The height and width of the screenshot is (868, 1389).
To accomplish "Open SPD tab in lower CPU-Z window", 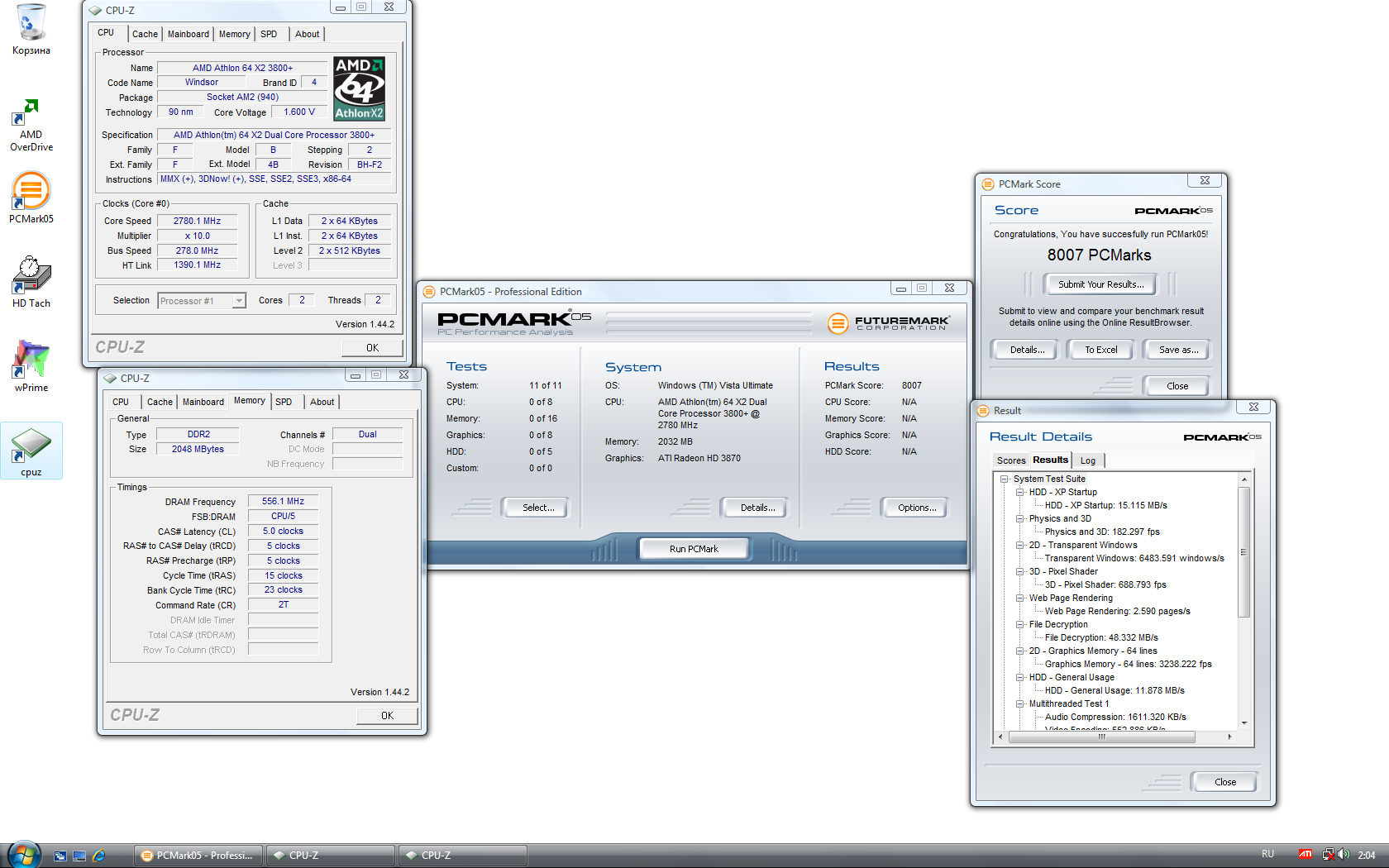I will point(284,402).
